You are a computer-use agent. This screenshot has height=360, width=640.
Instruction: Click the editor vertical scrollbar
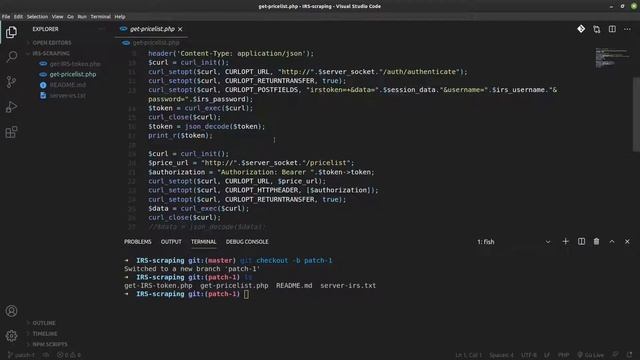636,114
